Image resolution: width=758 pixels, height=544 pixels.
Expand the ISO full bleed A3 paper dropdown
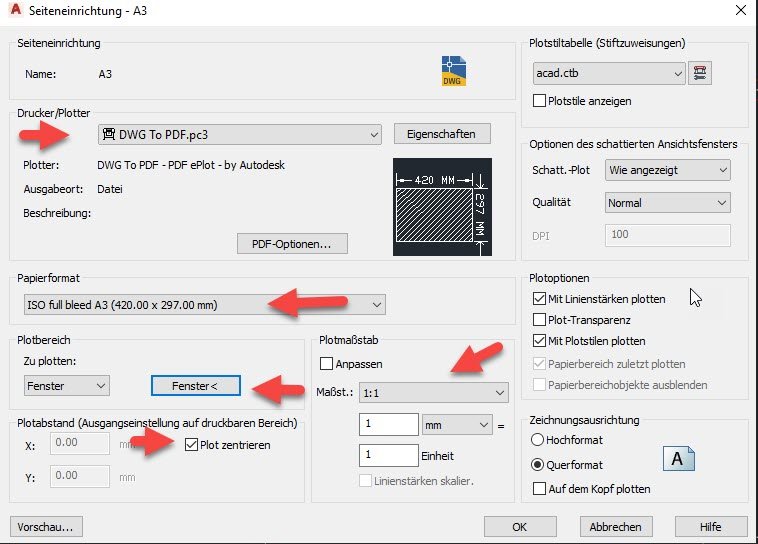204,305
